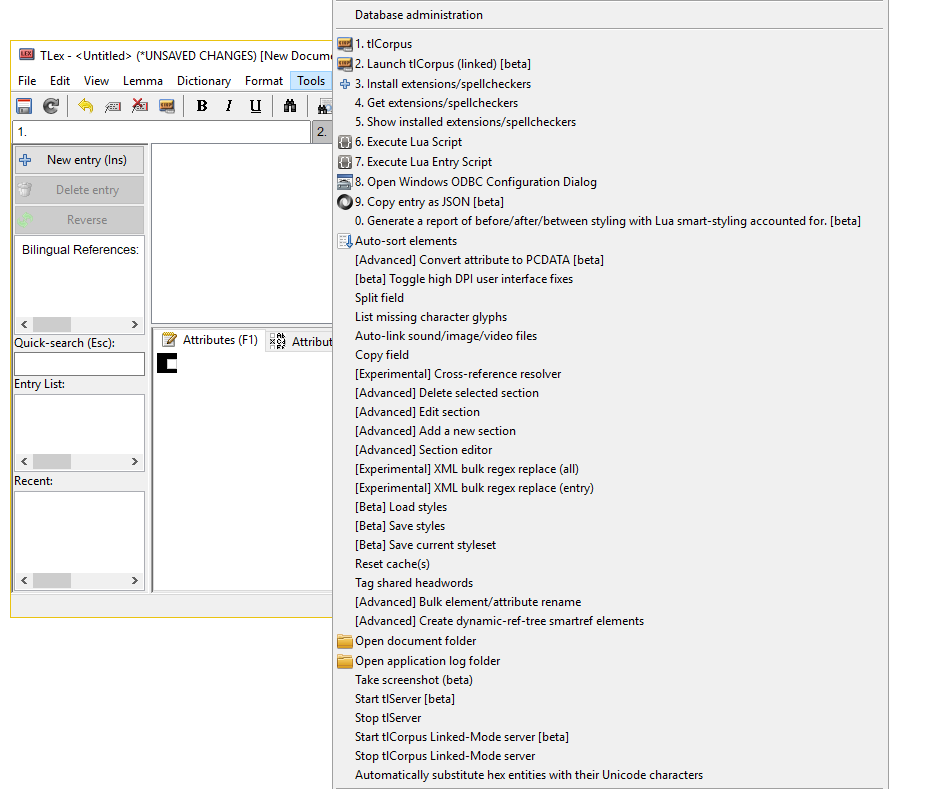Click the binoculars Find icon
942x789 pixels.
[x=290, y=106]
